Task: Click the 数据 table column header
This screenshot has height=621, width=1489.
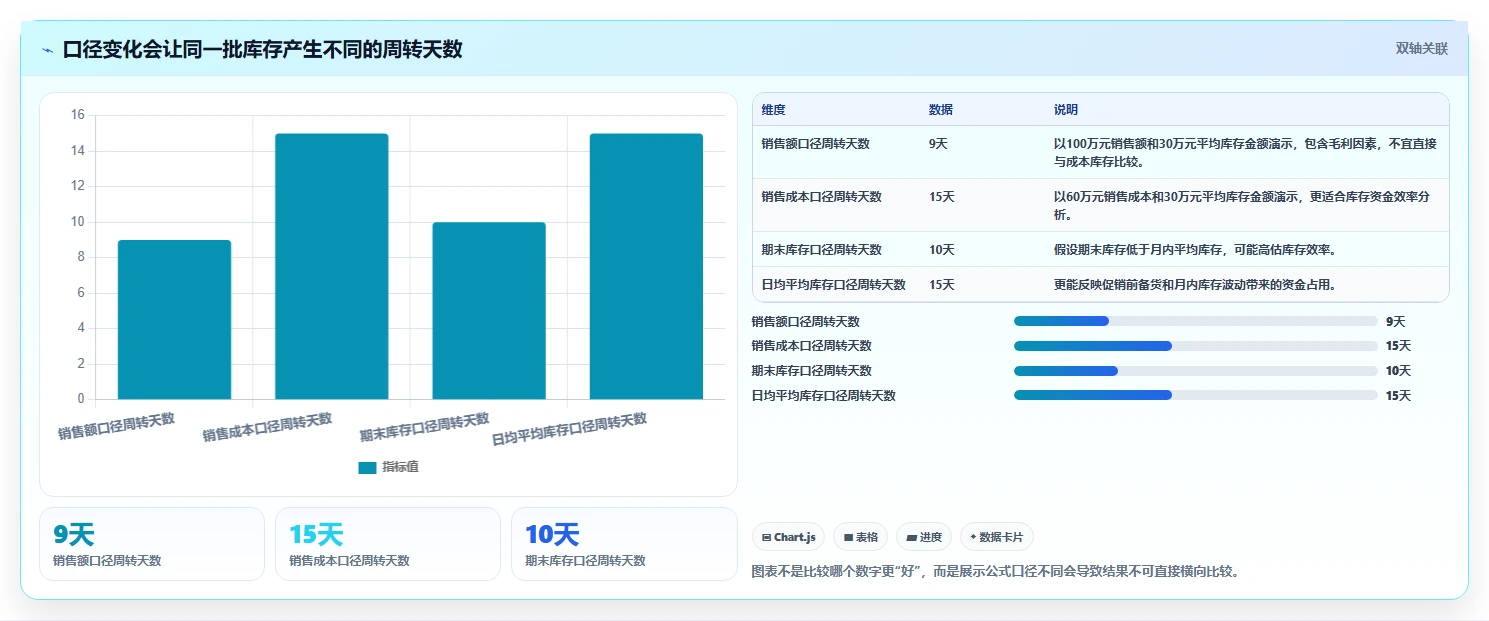Action: tap(941, 109)
